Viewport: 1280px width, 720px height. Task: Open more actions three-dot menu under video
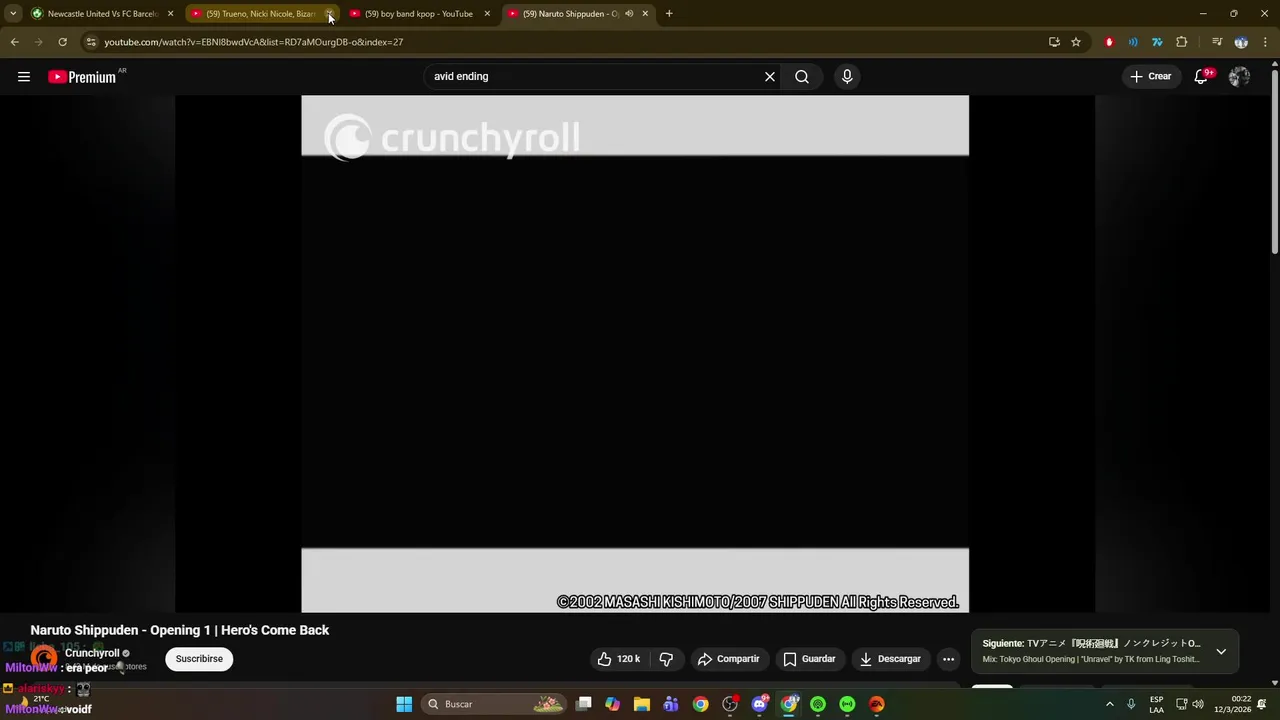point(948,659)
